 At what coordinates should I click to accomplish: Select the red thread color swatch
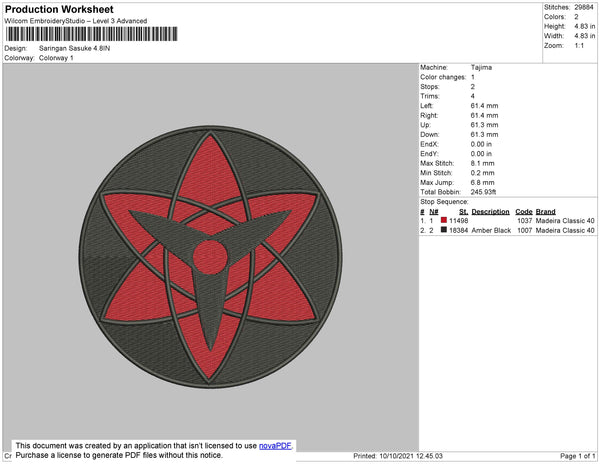point(443,220)
